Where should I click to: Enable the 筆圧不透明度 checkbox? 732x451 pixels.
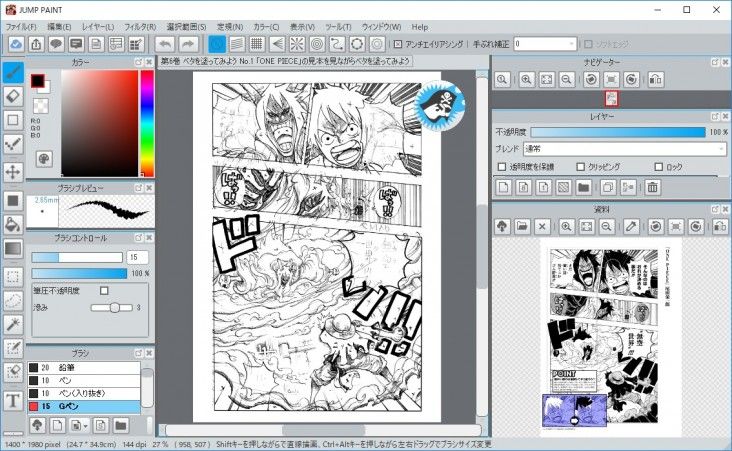coord(104,291)
